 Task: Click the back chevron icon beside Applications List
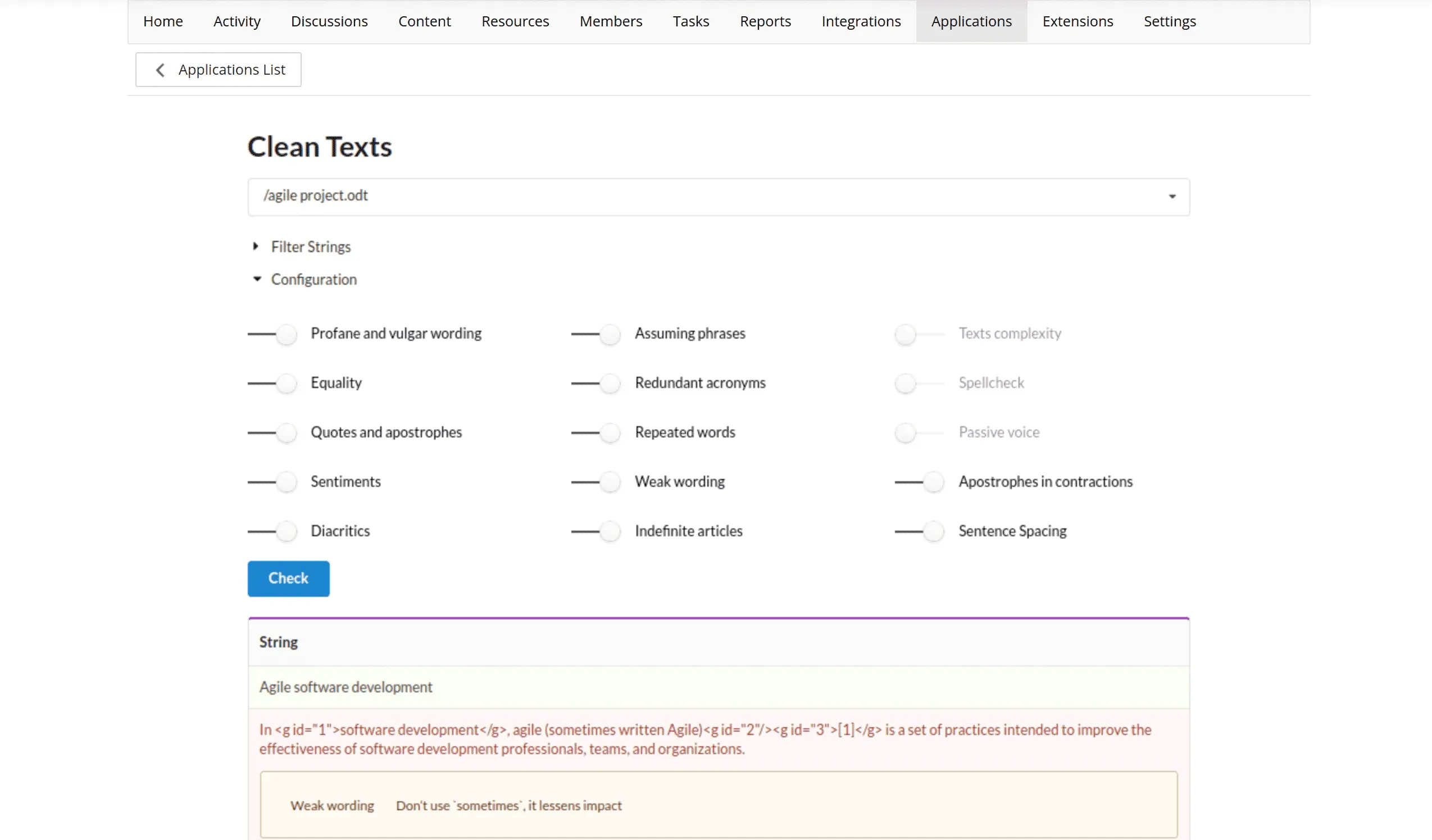pyautogui.click(x=160, y=69)
